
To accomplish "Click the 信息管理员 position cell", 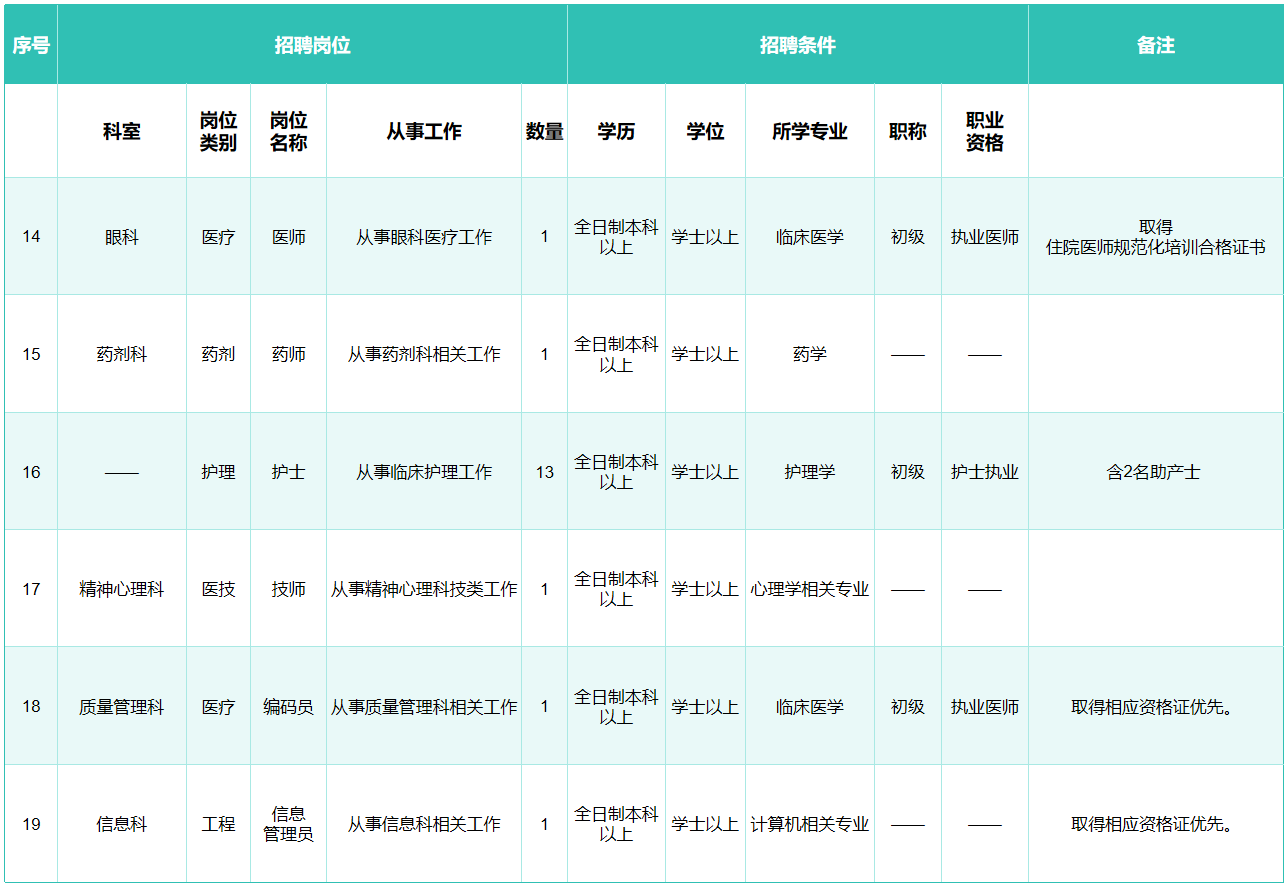I will [288, 824].
